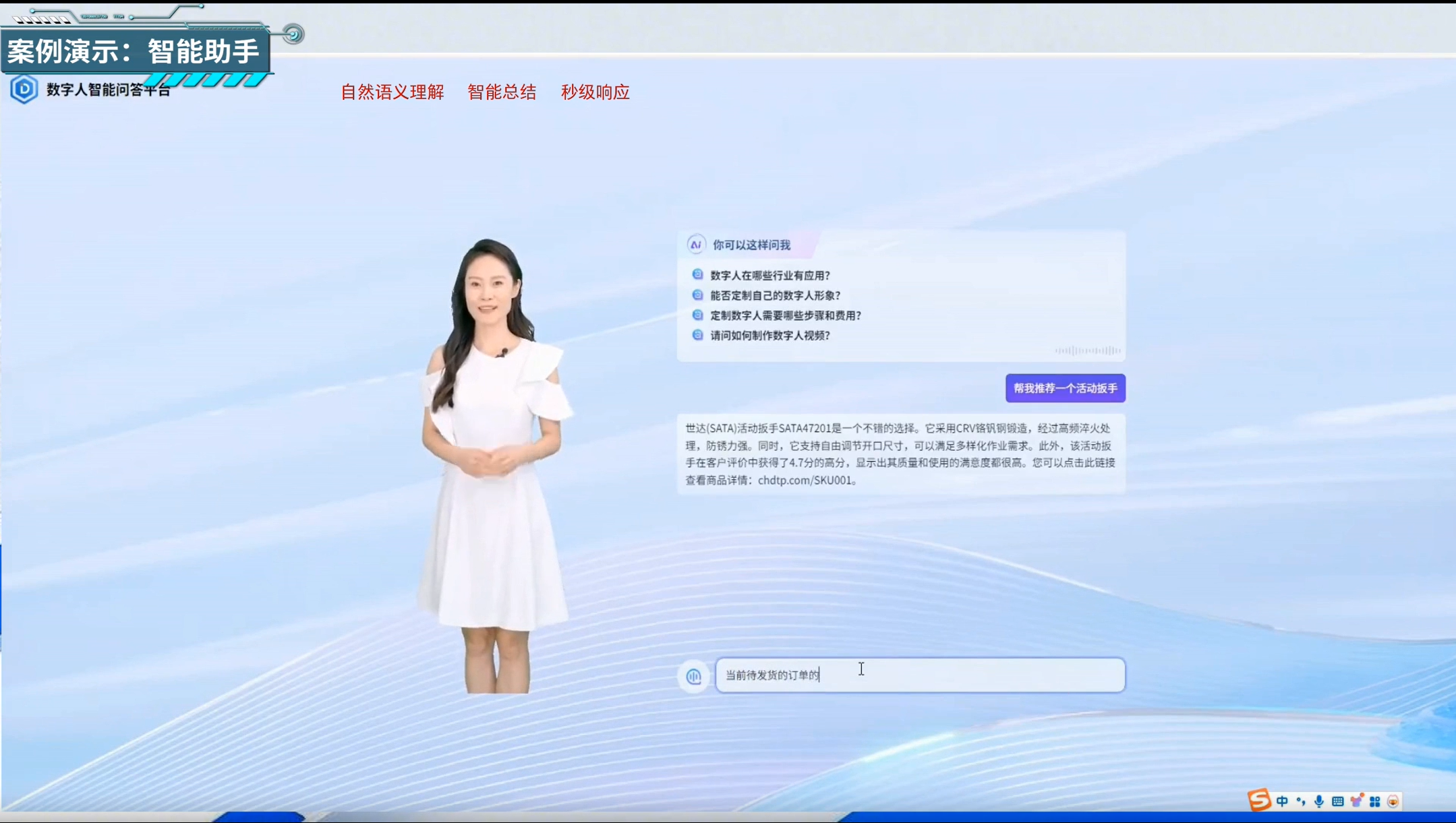Open the Sogou soft keyboard icon
The width and height of the screenshot is (1456, 823).
click(1338, 801)
